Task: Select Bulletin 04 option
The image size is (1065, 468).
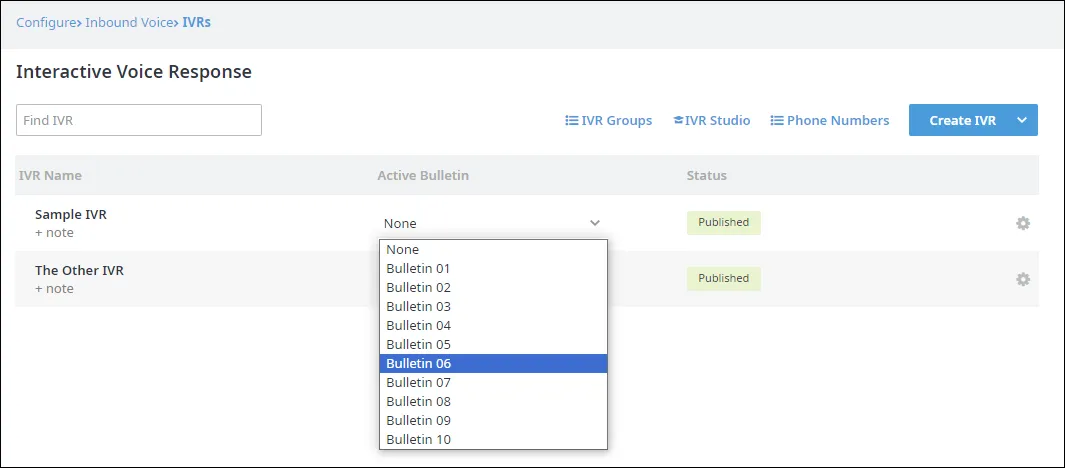Action: 493,325
